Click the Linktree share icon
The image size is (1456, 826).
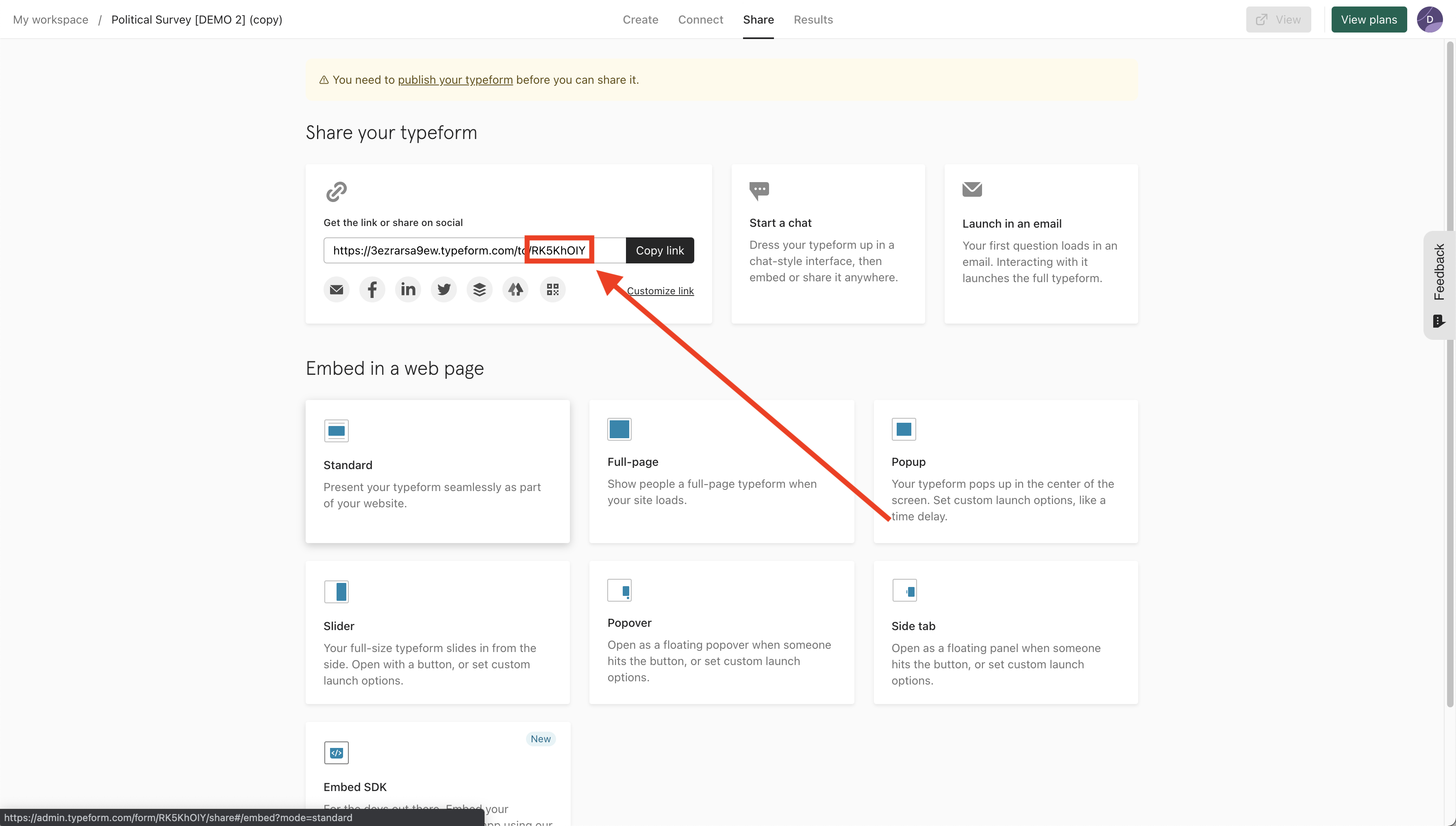[515, 290]
